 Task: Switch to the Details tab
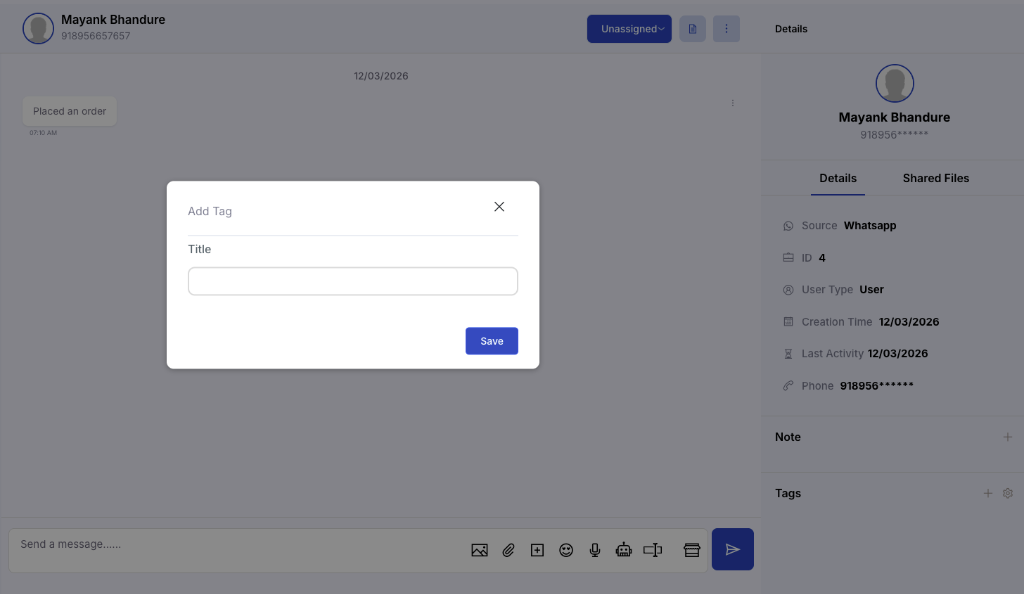click(x=838, y=178)
